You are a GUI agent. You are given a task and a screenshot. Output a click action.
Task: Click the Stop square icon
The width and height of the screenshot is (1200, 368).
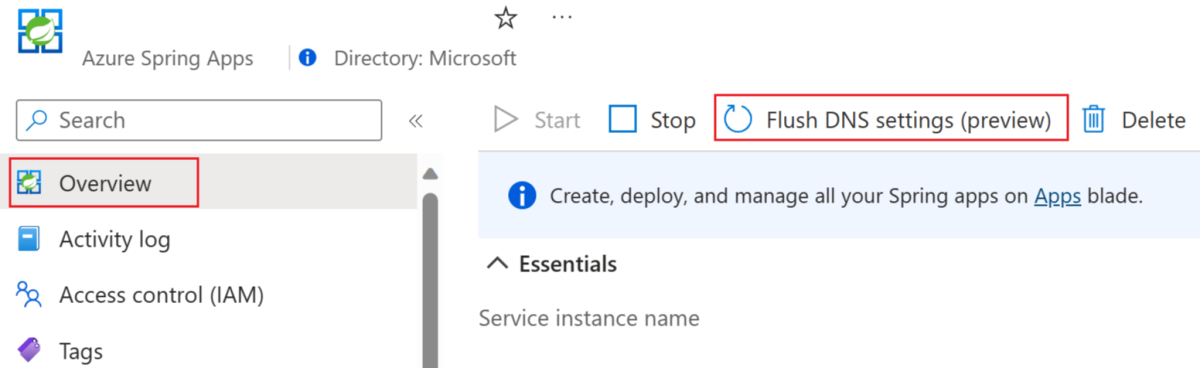623,120
